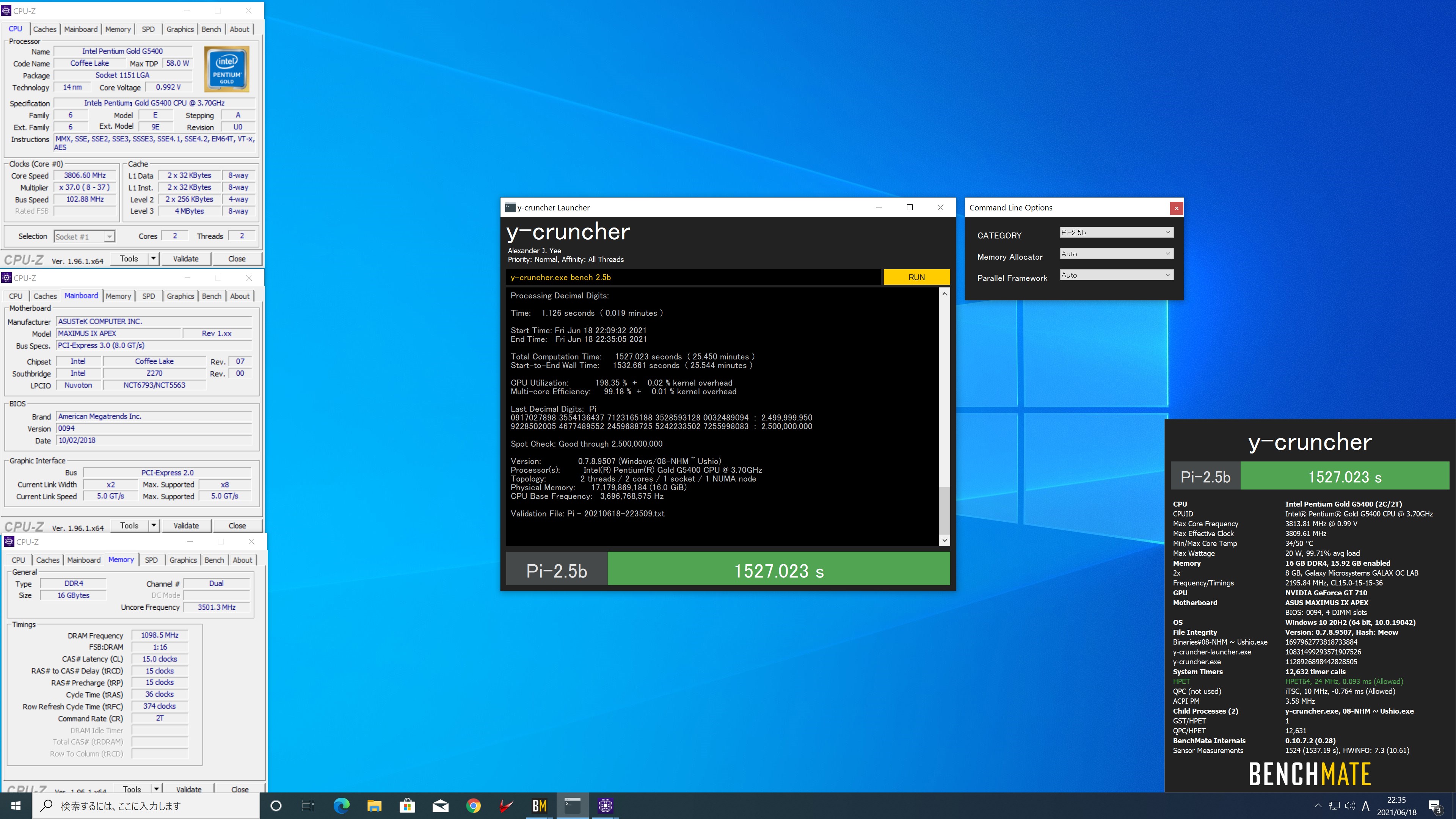Click Tools button in middle CPU-Z window
1456x819 pixels.
tap(129, 525)
